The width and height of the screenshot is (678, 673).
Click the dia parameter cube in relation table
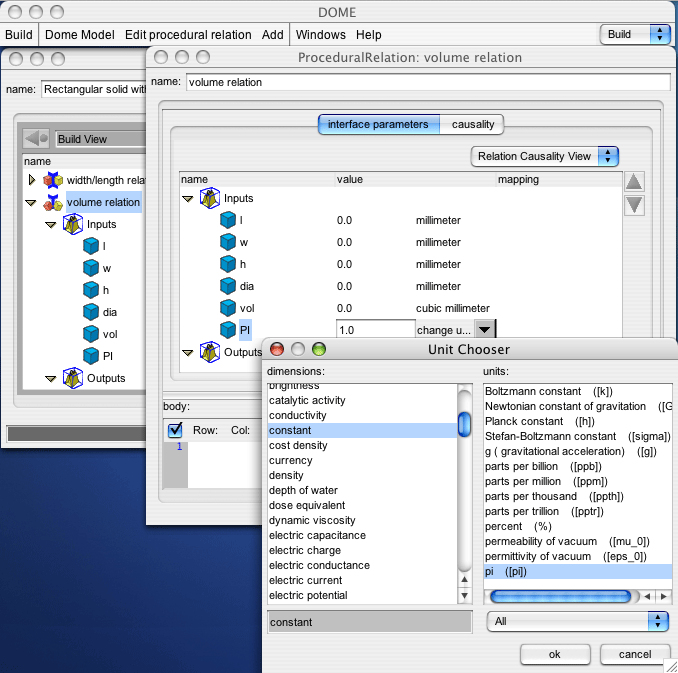pos(228,286)
